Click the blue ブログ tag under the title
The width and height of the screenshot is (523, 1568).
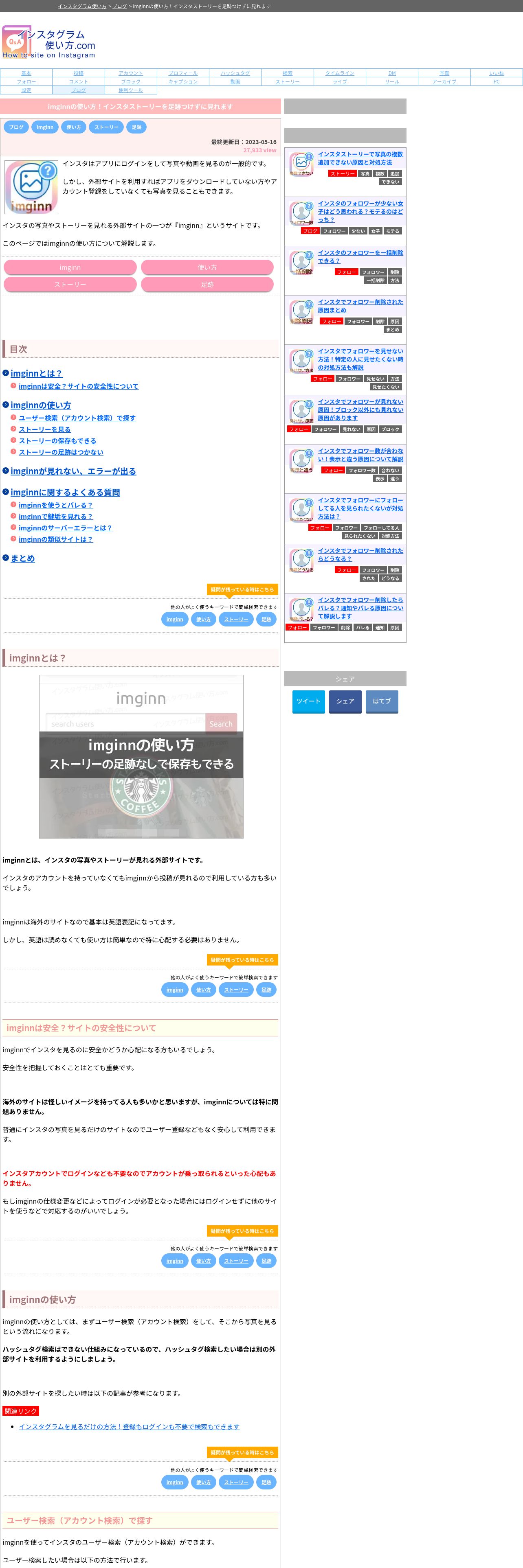[16, 127]
